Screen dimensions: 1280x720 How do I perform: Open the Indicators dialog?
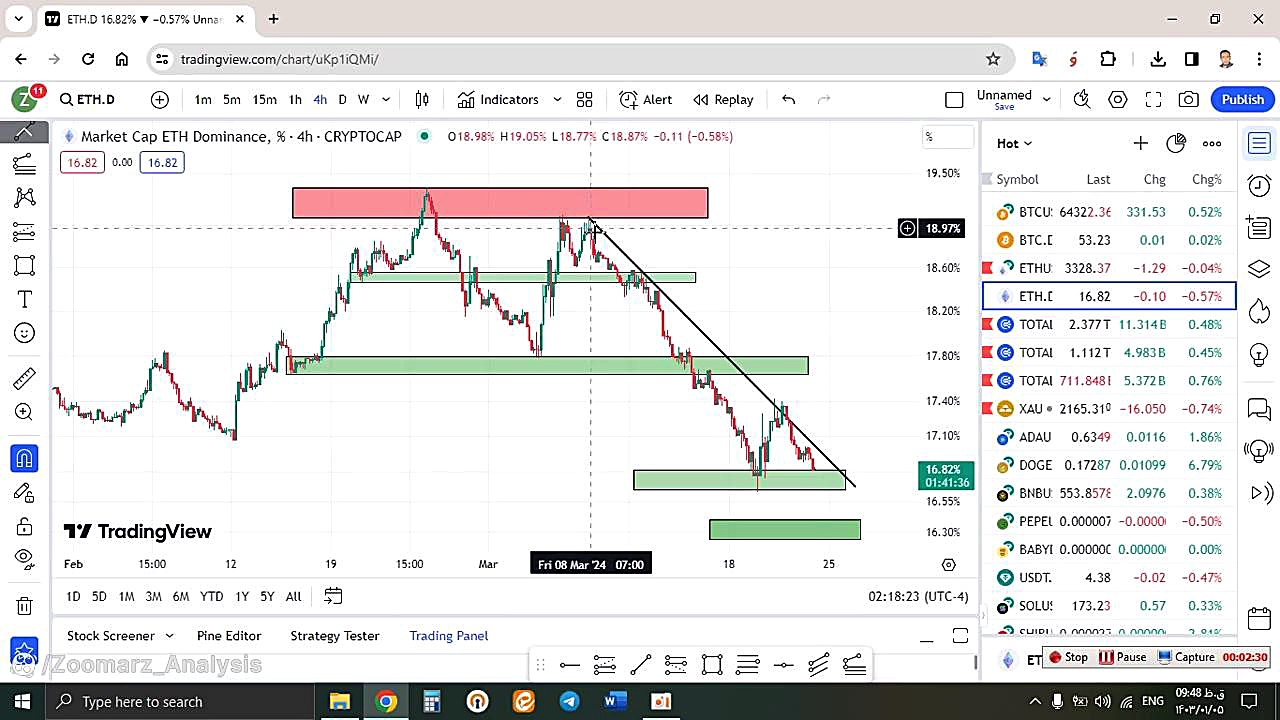(498, 99)
